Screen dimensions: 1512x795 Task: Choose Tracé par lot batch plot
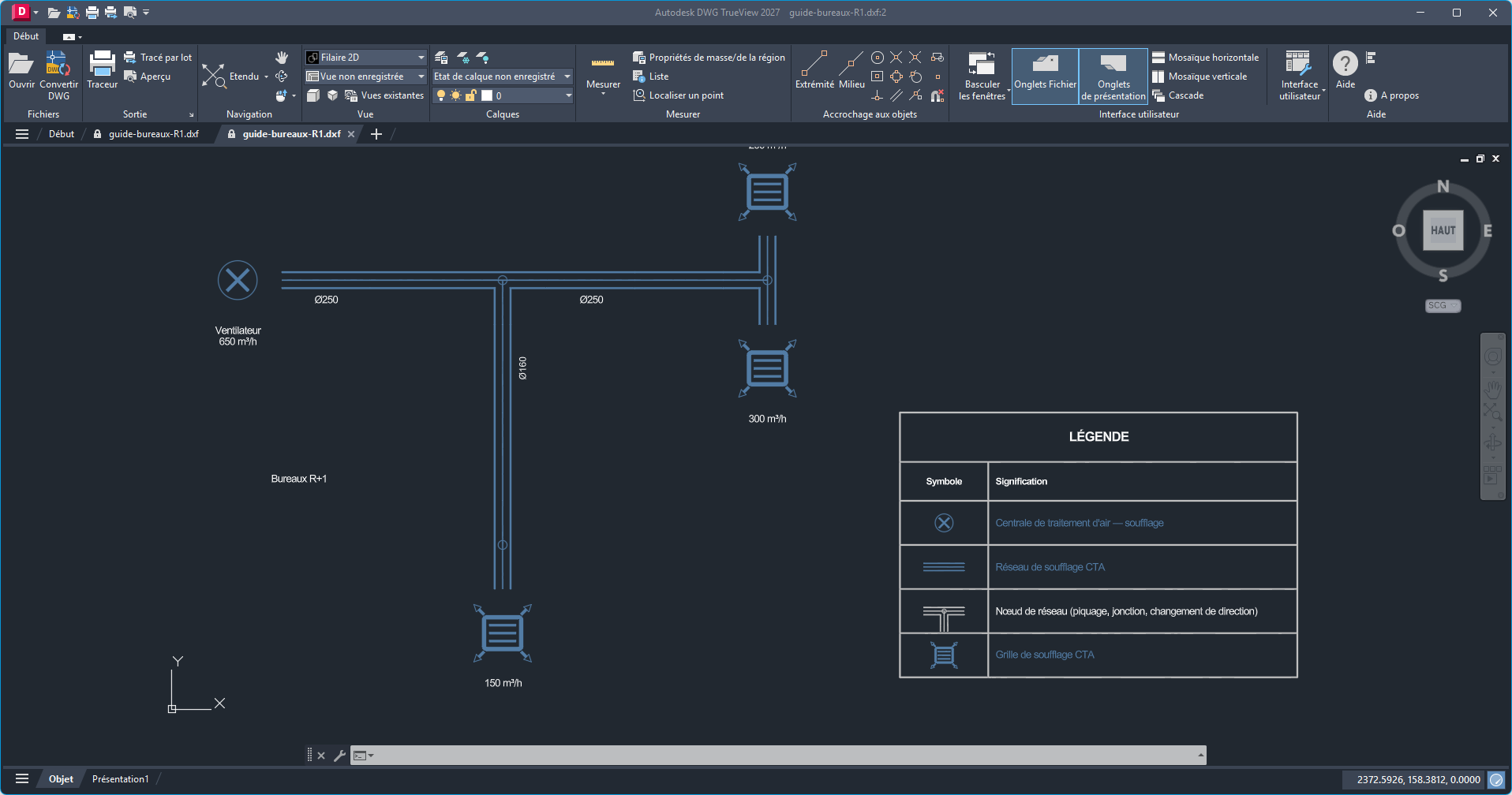click(158, 58)
